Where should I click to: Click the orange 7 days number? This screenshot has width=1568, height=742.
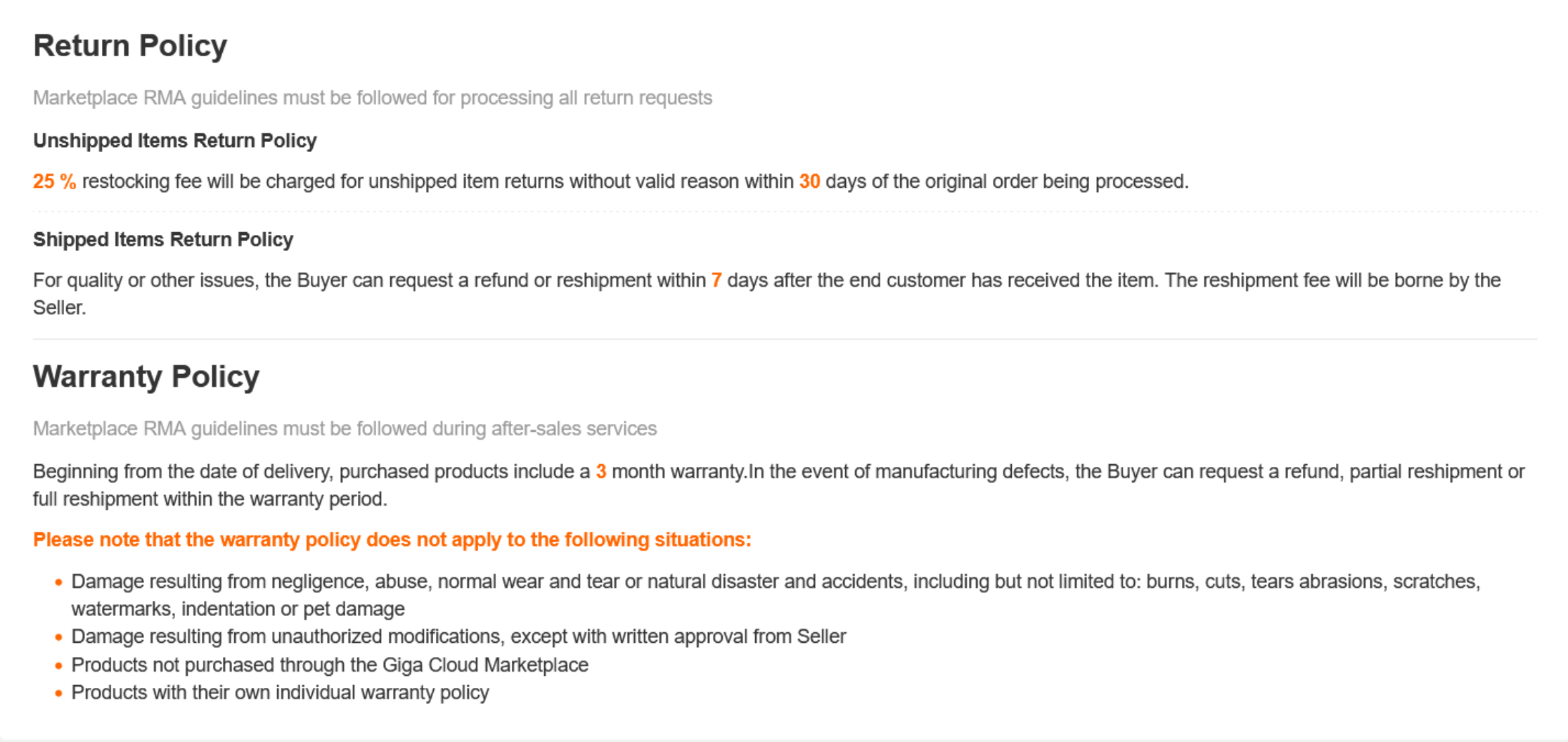pos(716,281)
